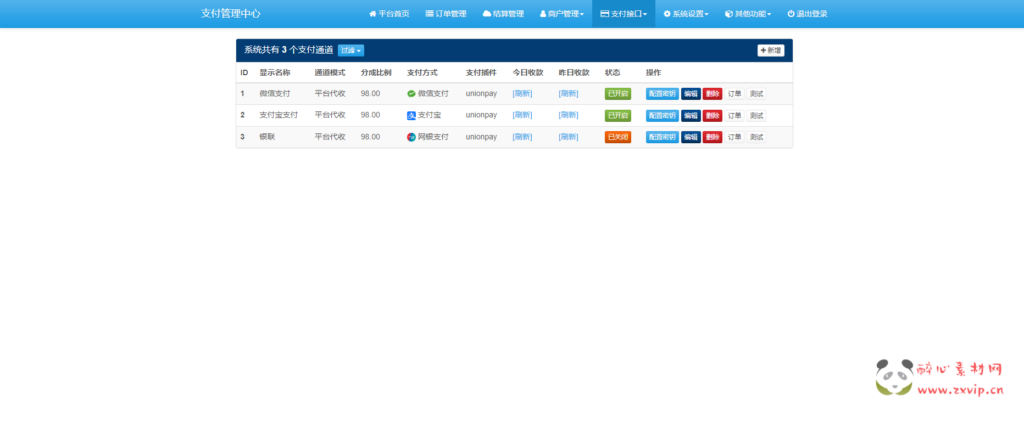Click unionpay plugin in 微信支付 row

(x=481, y=93)
